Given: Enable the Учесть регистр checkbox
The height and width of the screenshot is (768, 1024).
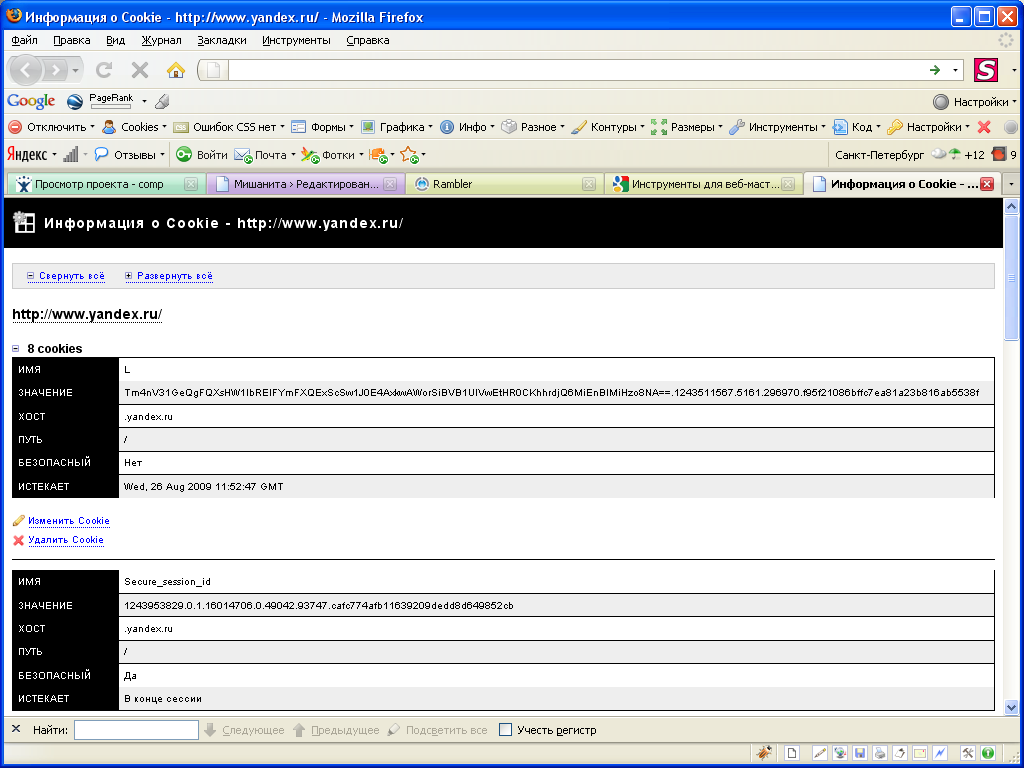Looking at the screenshot, I should 505,729.
